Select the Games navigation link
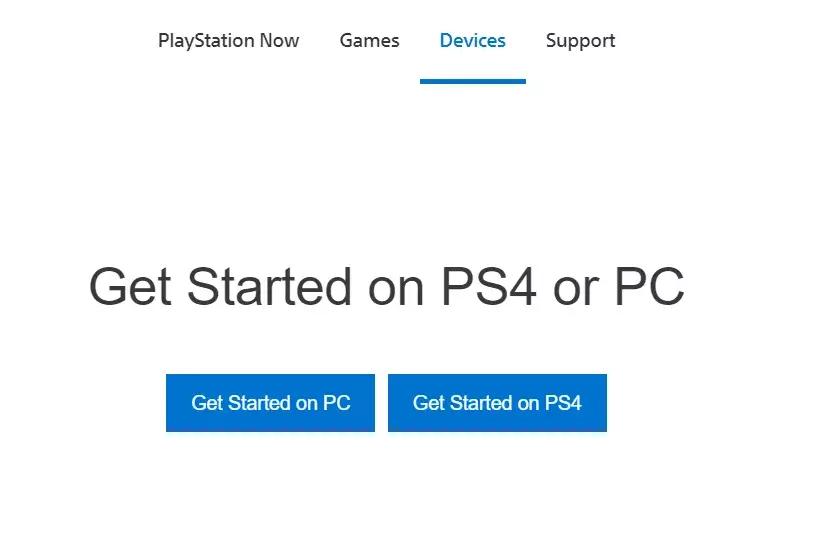Screen dimensions: 838x551 (369, 41)
